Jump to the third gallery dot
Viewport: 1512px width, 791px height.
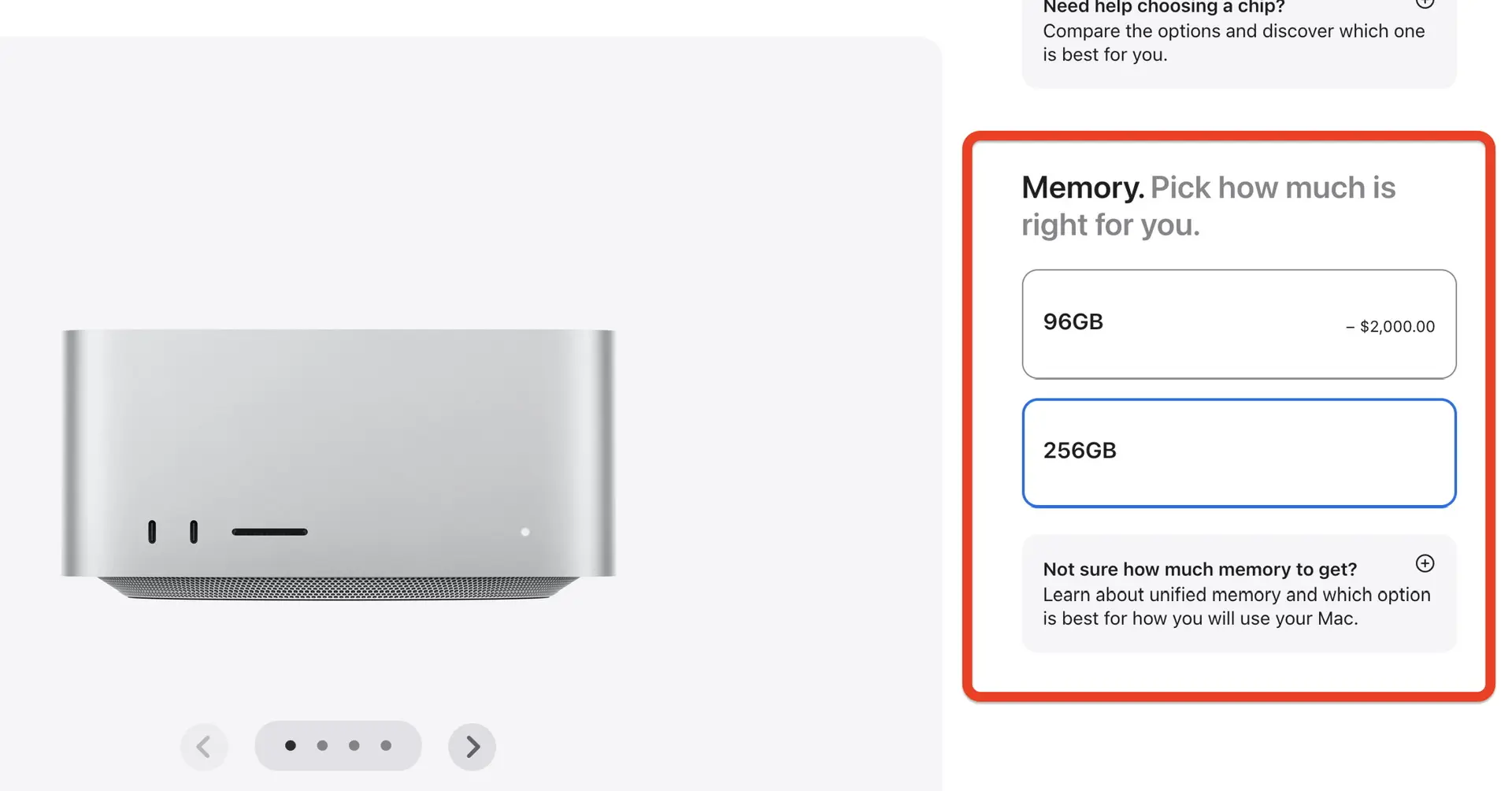(x=354, y=745)
